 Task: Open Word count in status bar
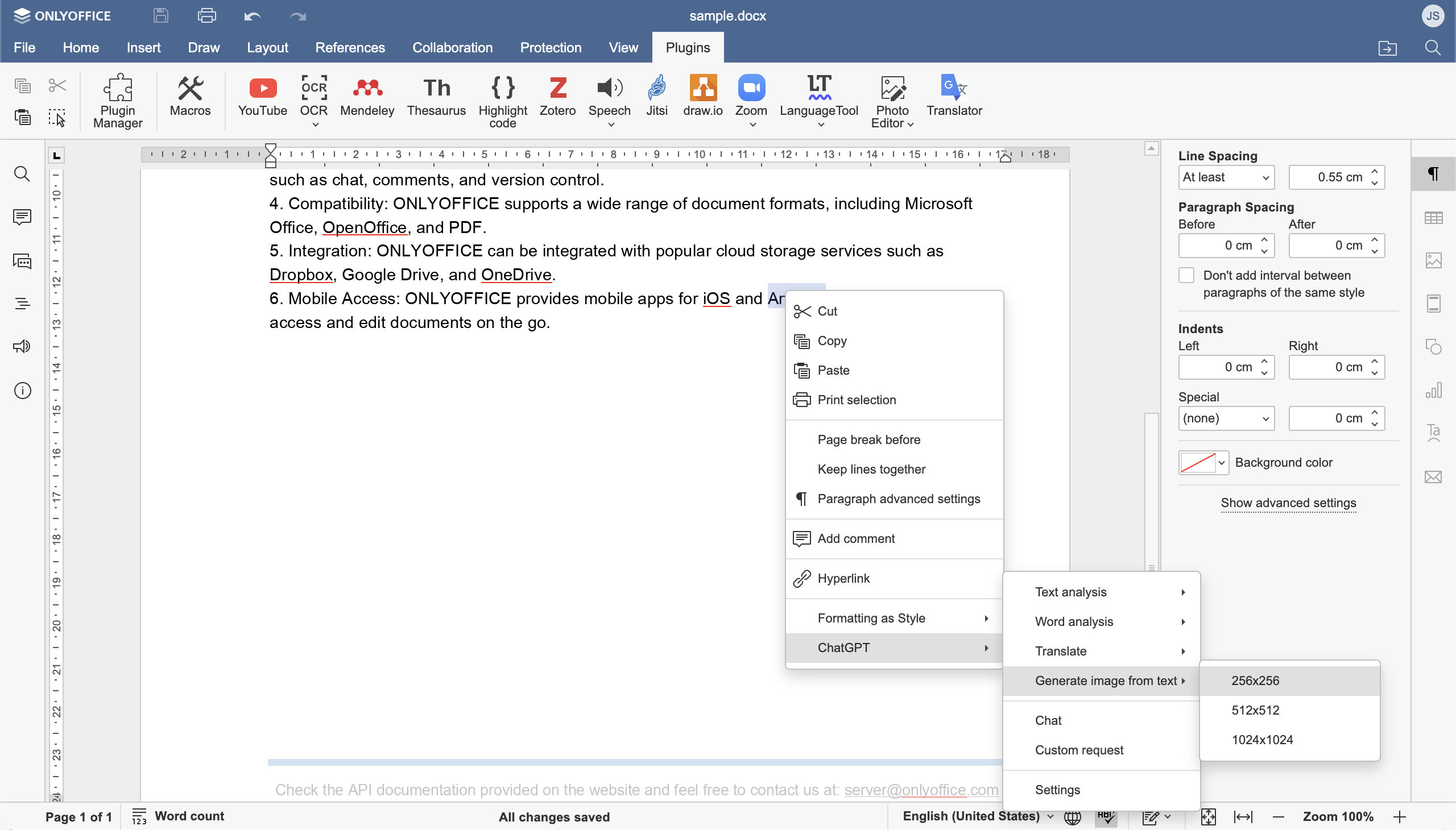pos(177,816)
